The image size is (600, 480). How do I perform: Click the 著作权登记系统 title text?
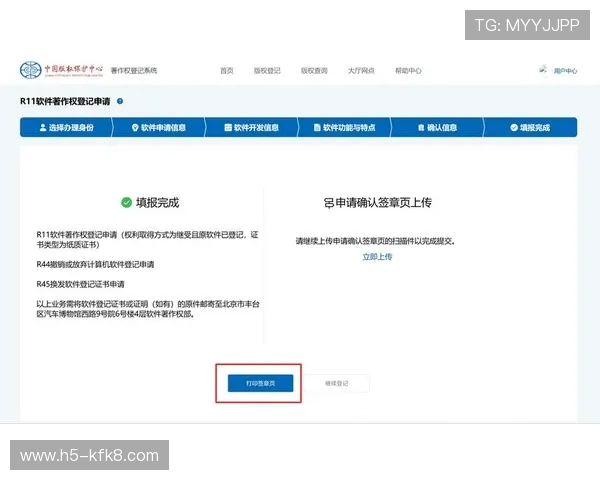point(134,70)
